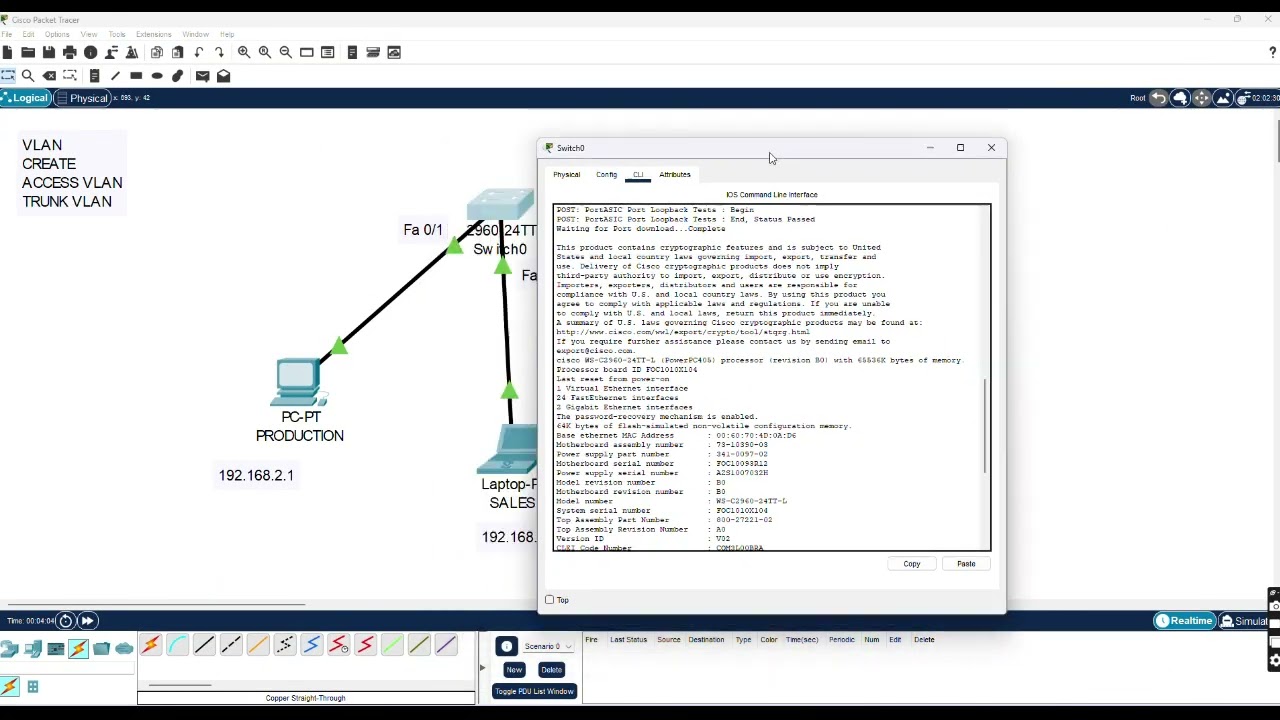Click Toggle PDU List Window button
The image size is (1280, 720).
[534, 691]
